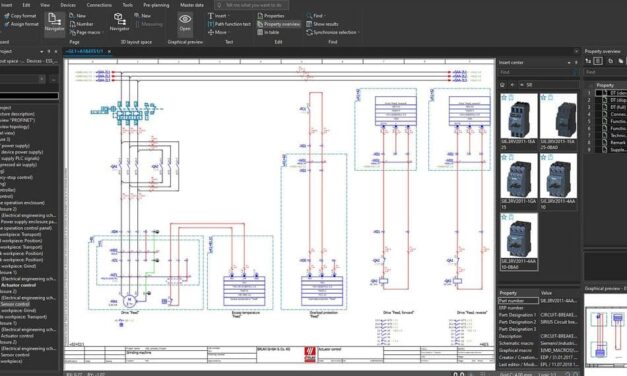Screen dimensions: 627x376
Task: Select 'Actuator control' bold item in tree
Action: (x=18, y=285)
